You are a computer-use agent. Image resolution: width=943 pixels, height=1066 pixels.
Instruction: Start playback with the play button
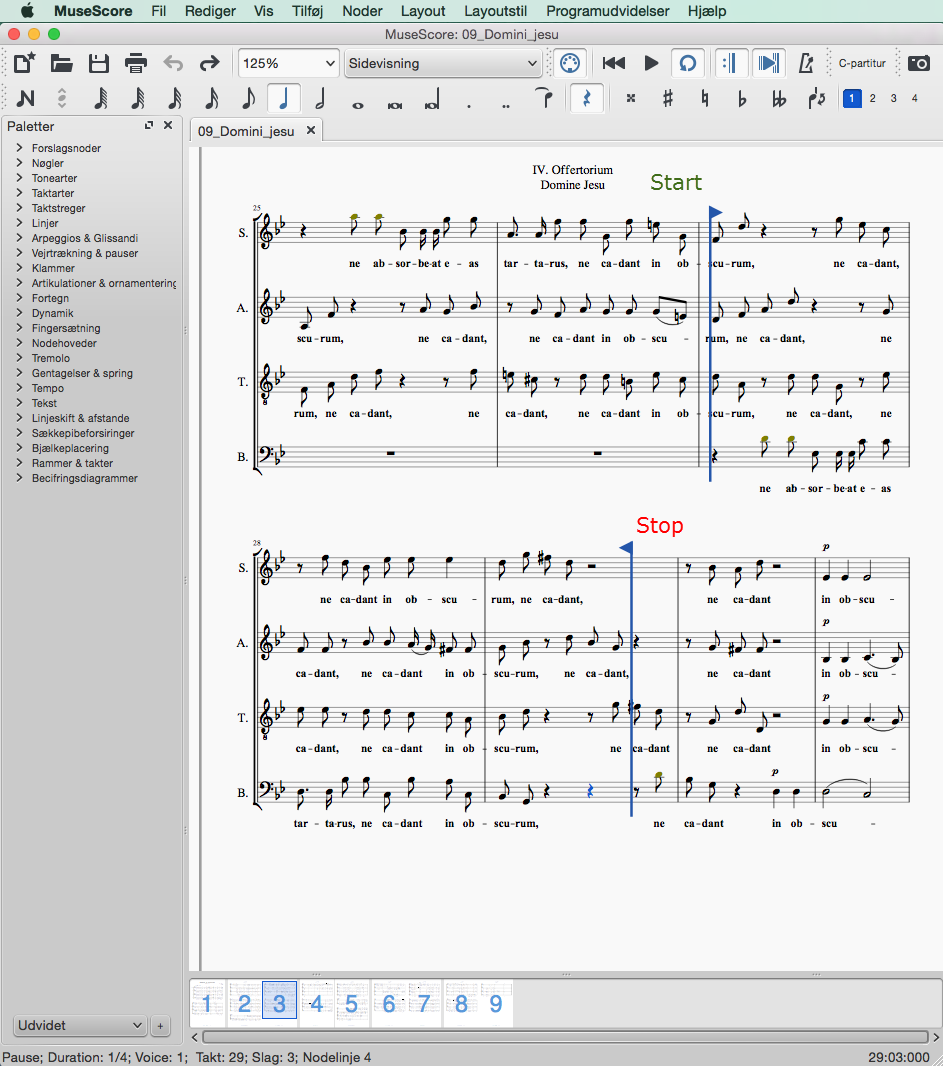[651, 63]
